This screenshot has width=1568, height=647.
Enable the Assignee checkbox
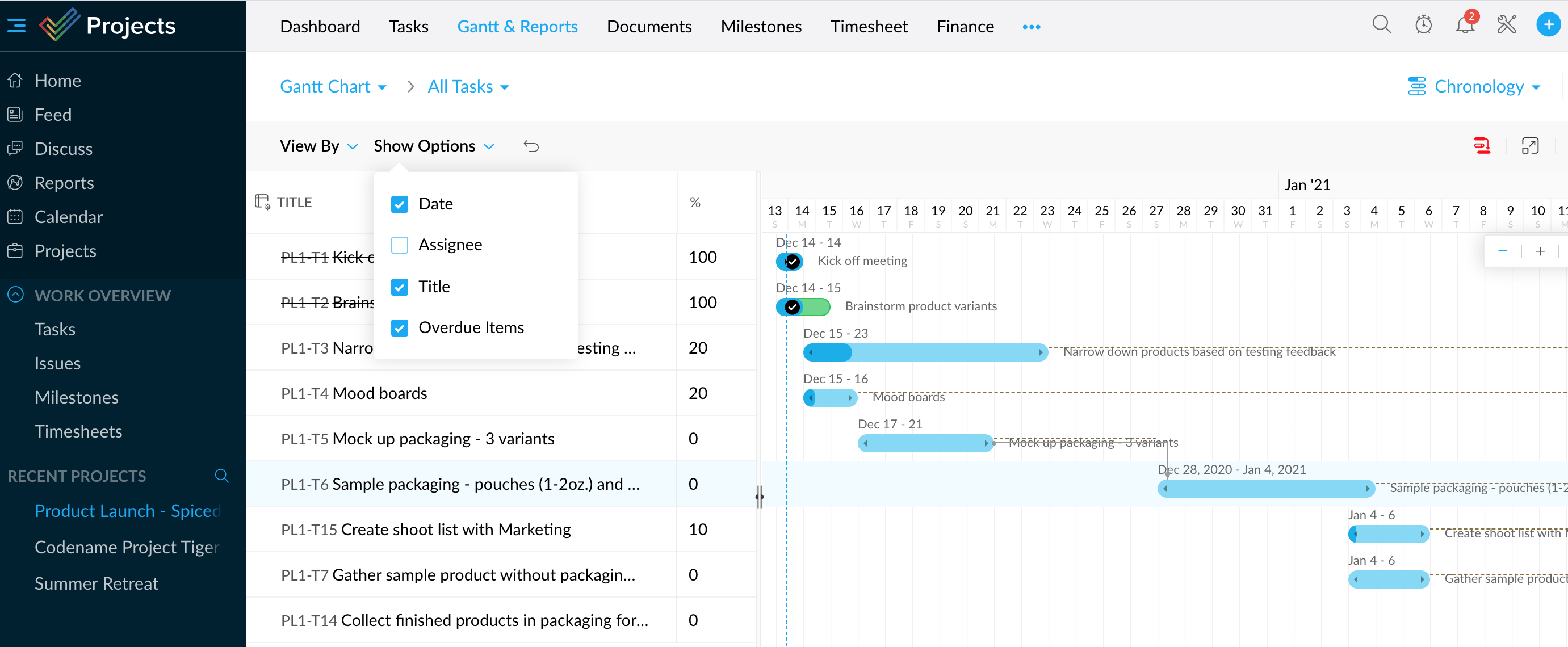pos(399,245)
